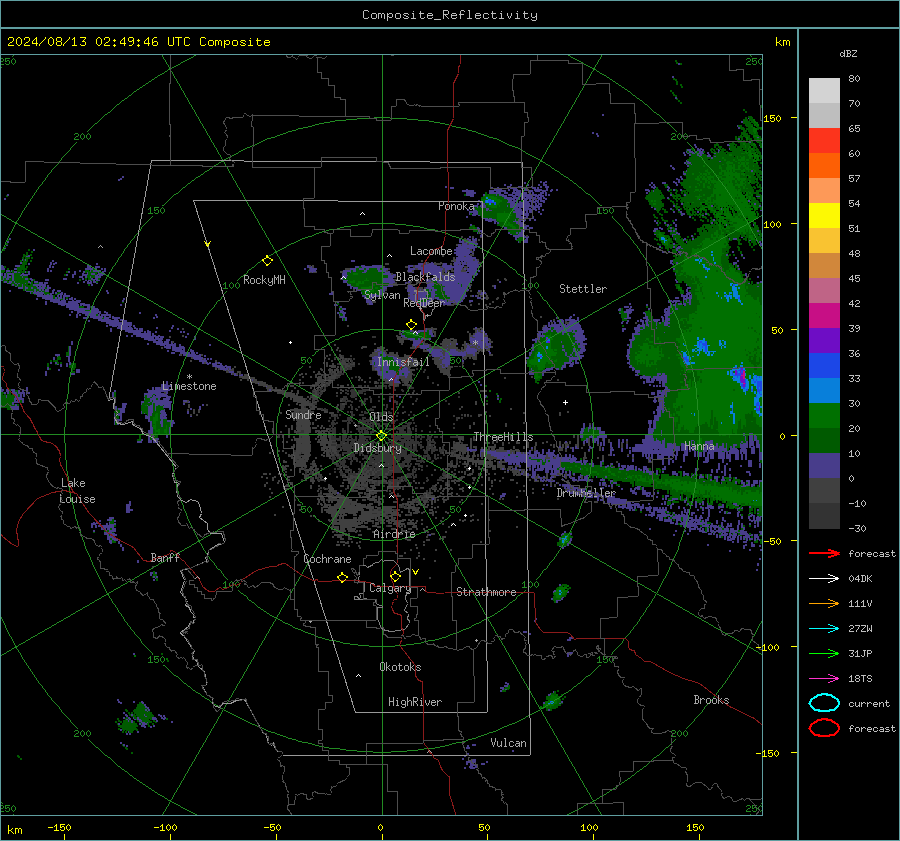This screenshot has width=900, height=841.
Task: Click the Ponoka town label
Action: [456, 206]
